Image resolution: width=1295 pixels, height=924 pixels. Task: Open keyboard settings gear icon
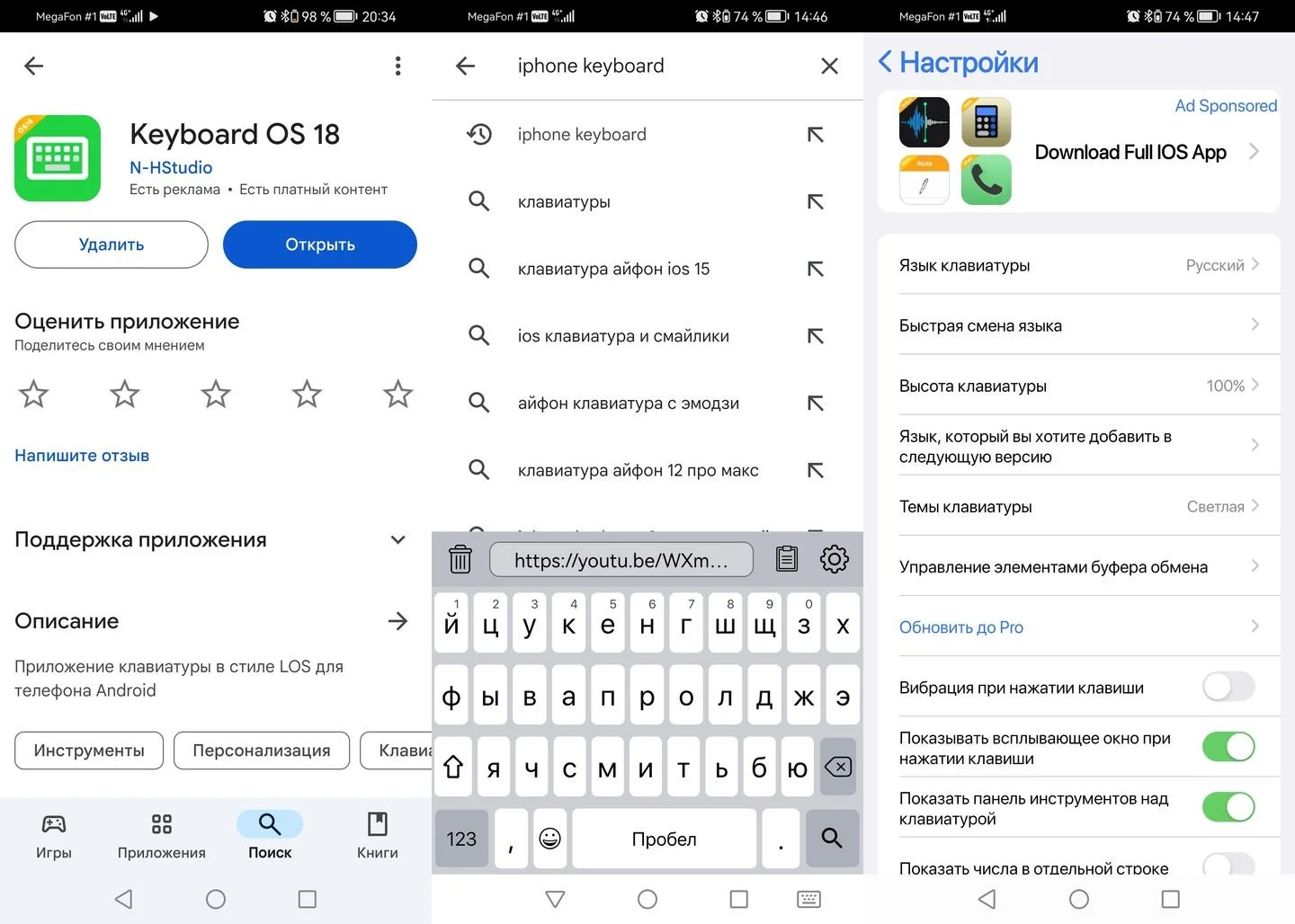[x=835, y=559]
